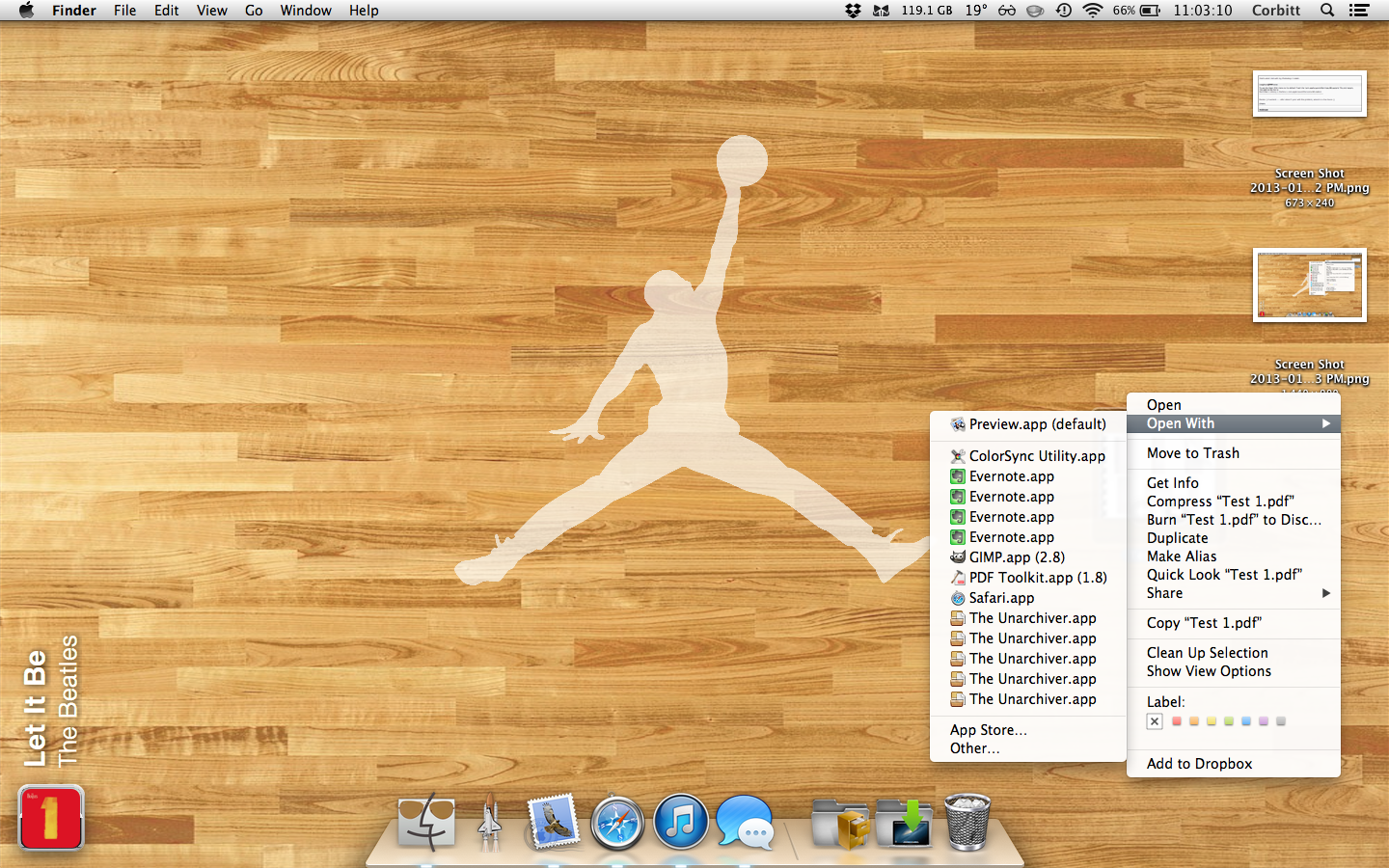Apply the yellow label color
Screen dimensions: 1389x868
1212,721
